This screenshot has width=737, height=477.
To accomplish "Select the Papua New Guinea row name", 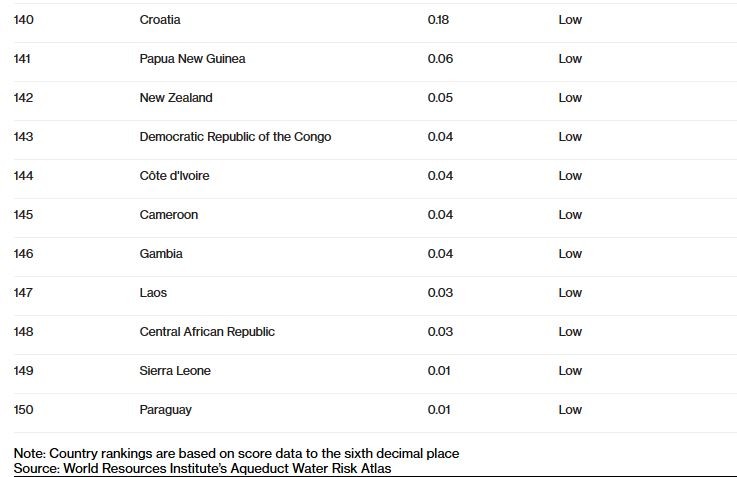I will point(192,59).
